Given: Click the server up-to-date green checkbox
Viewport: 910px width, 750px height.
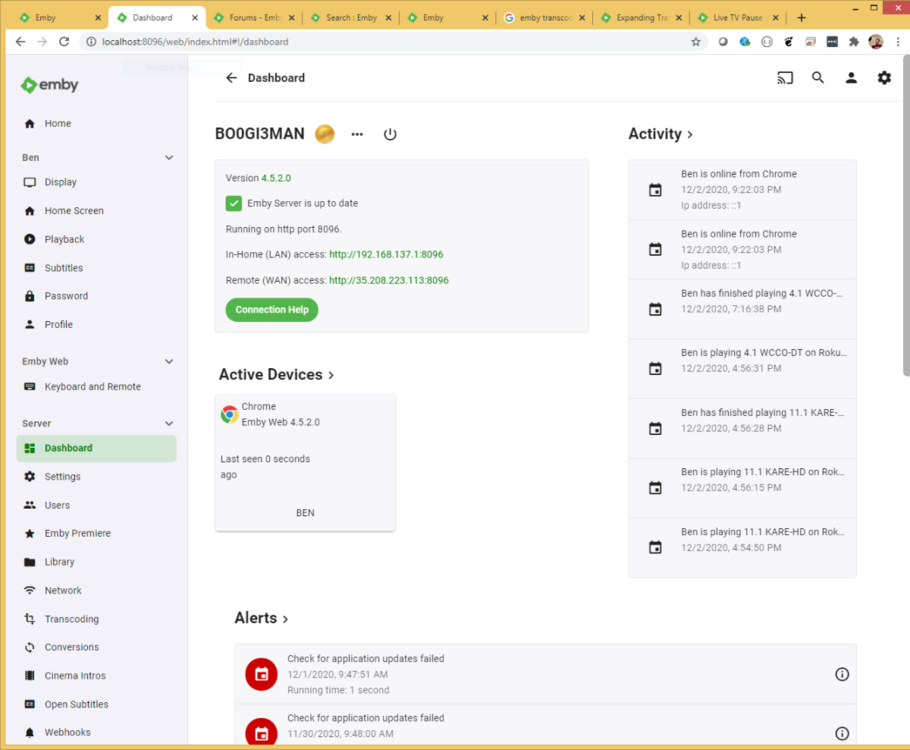Looking at the screenshot, I should (x=234, y=203).
